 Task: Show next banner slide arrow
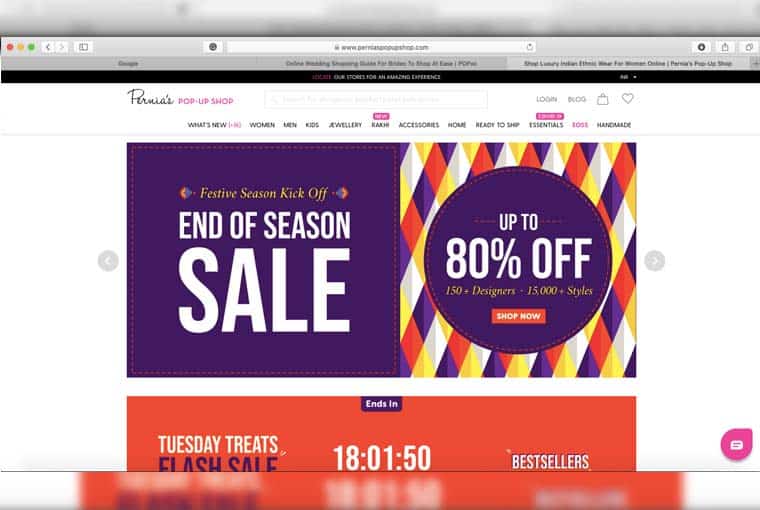point(654,261)
